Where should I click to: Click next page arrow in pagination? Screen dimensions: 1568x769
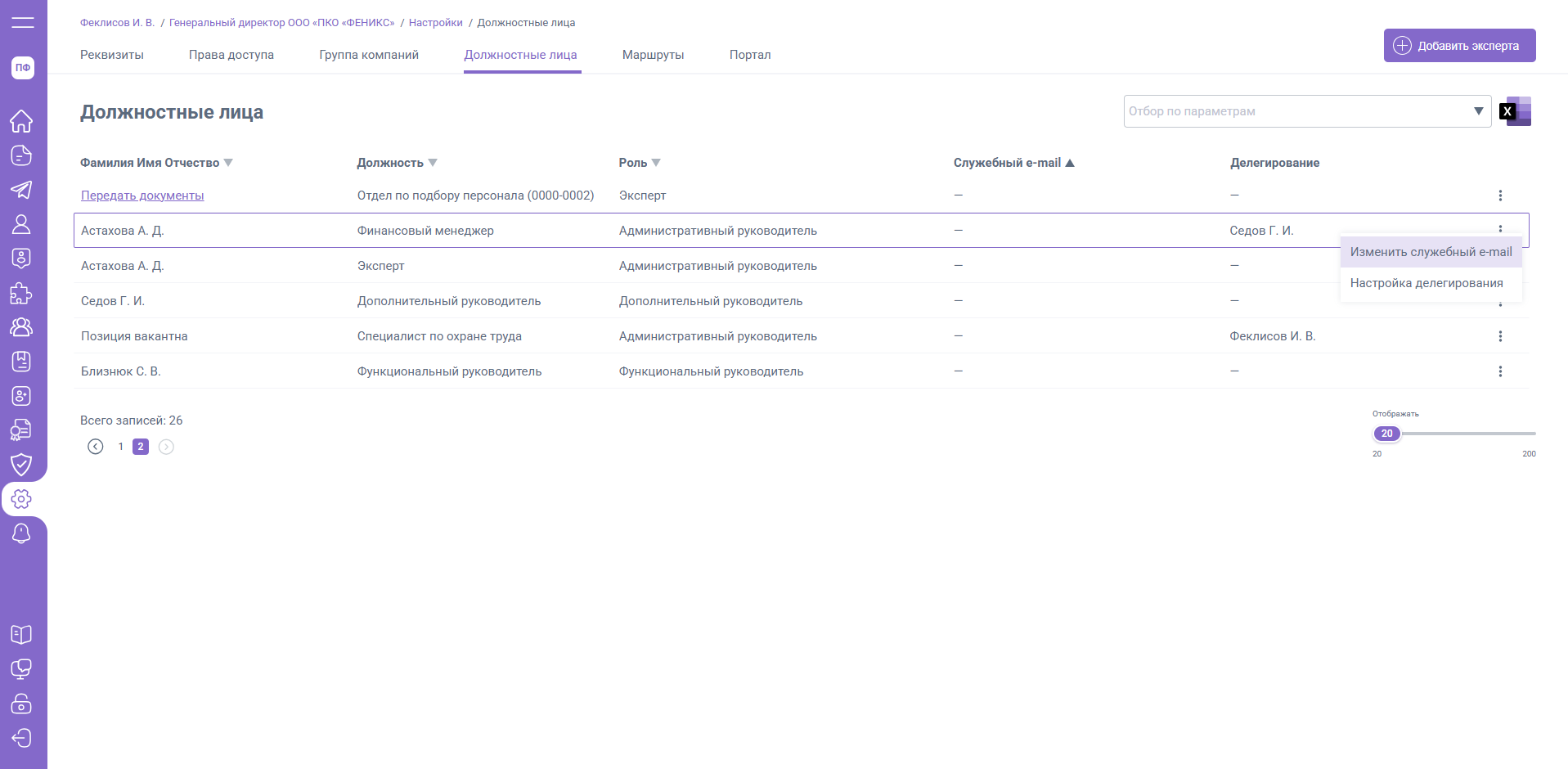pos(166,447)
